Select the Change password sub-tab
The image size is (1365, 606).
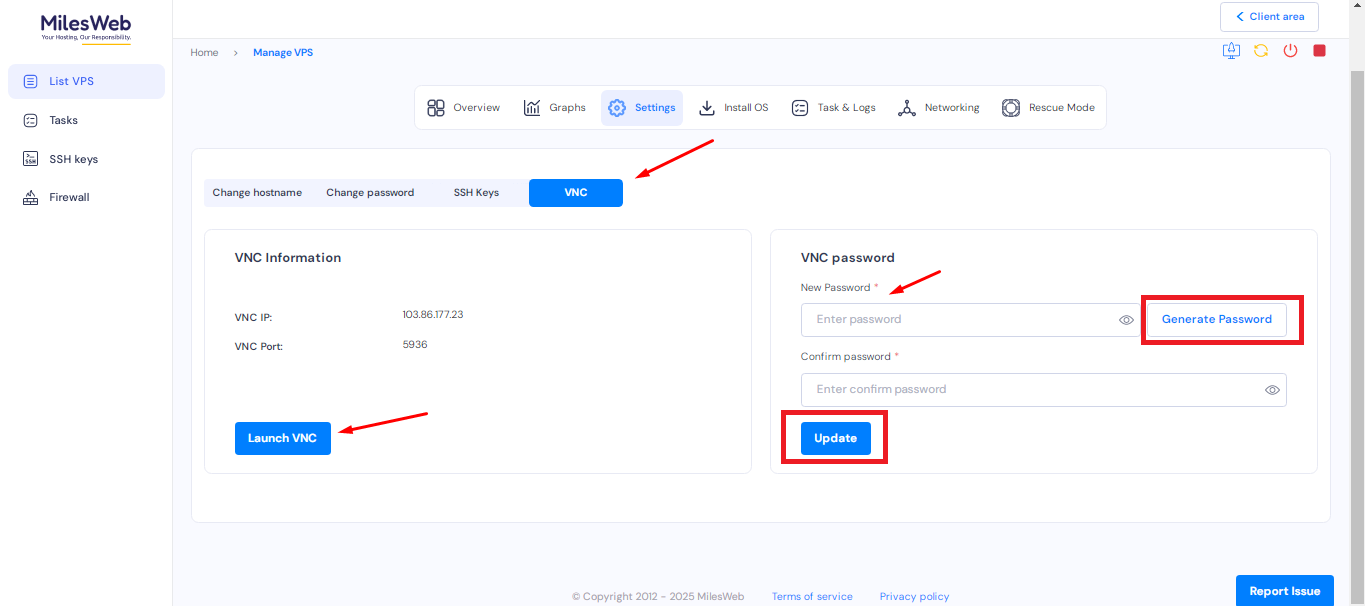(x=370, y=193)
